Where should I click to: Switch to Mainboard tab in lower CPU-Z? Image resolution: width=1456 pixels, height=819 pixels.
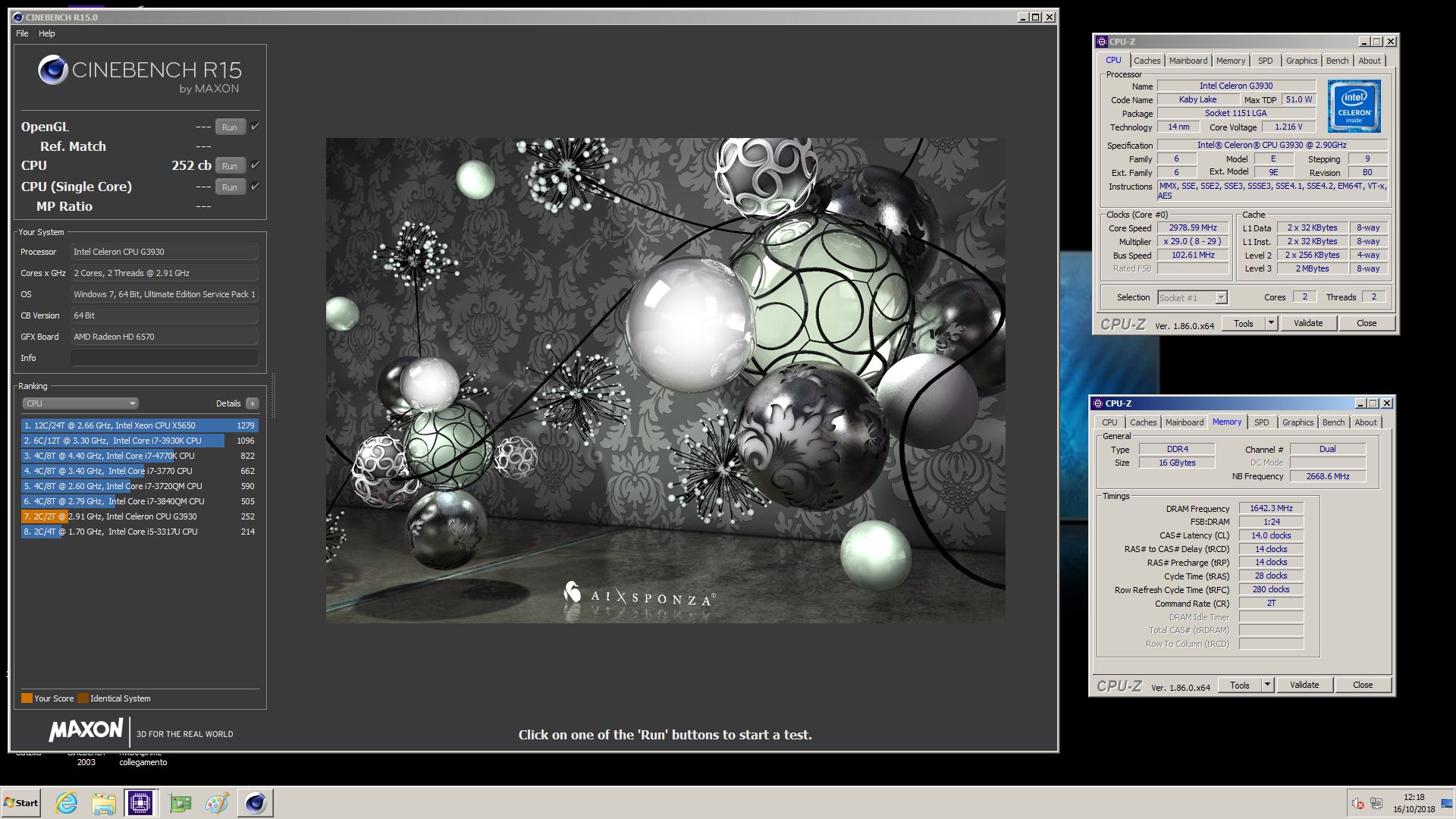(x=1184, y=422)
